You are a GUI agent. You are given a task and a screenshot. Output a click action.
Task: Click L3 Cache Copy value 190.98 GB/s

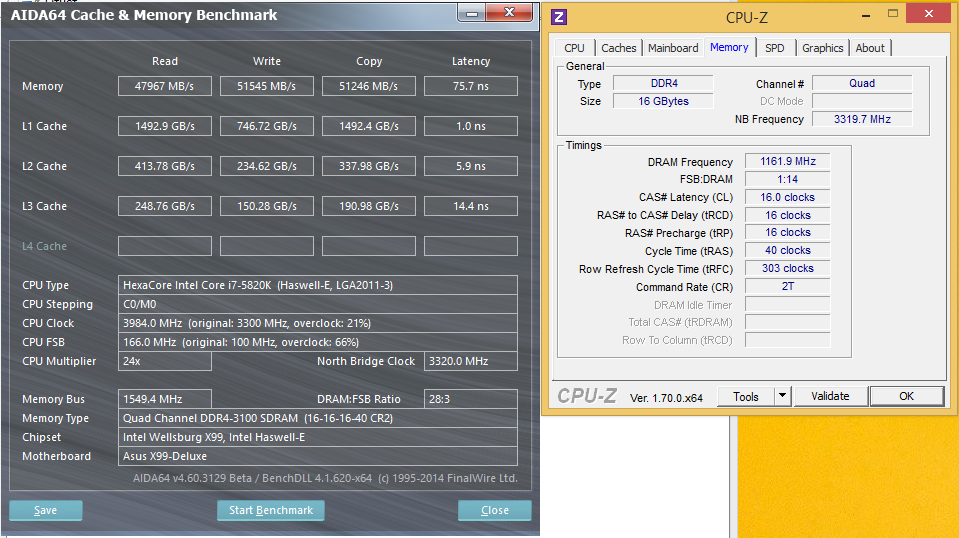coord(369,206)
